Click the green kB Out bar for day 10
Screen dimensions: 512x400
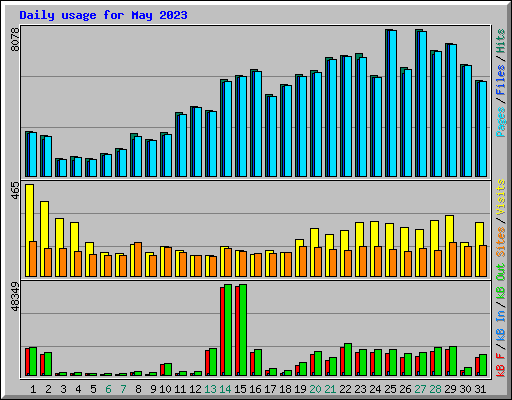click(x=168, y=370)
